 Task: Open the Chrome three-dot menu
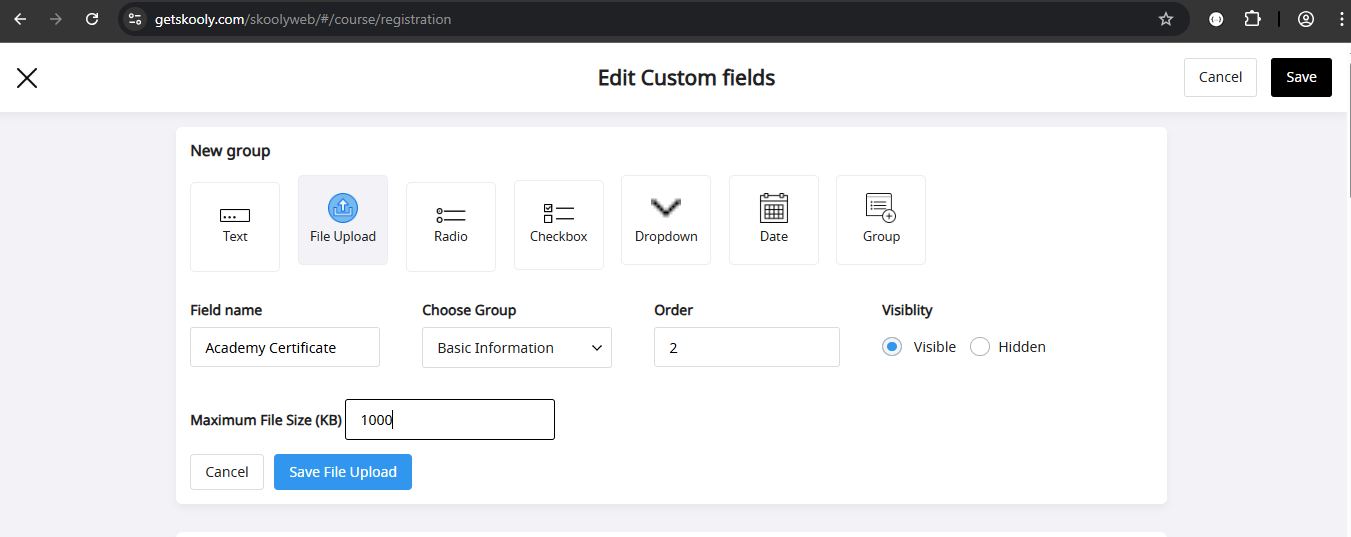(x=1341, y=19)
